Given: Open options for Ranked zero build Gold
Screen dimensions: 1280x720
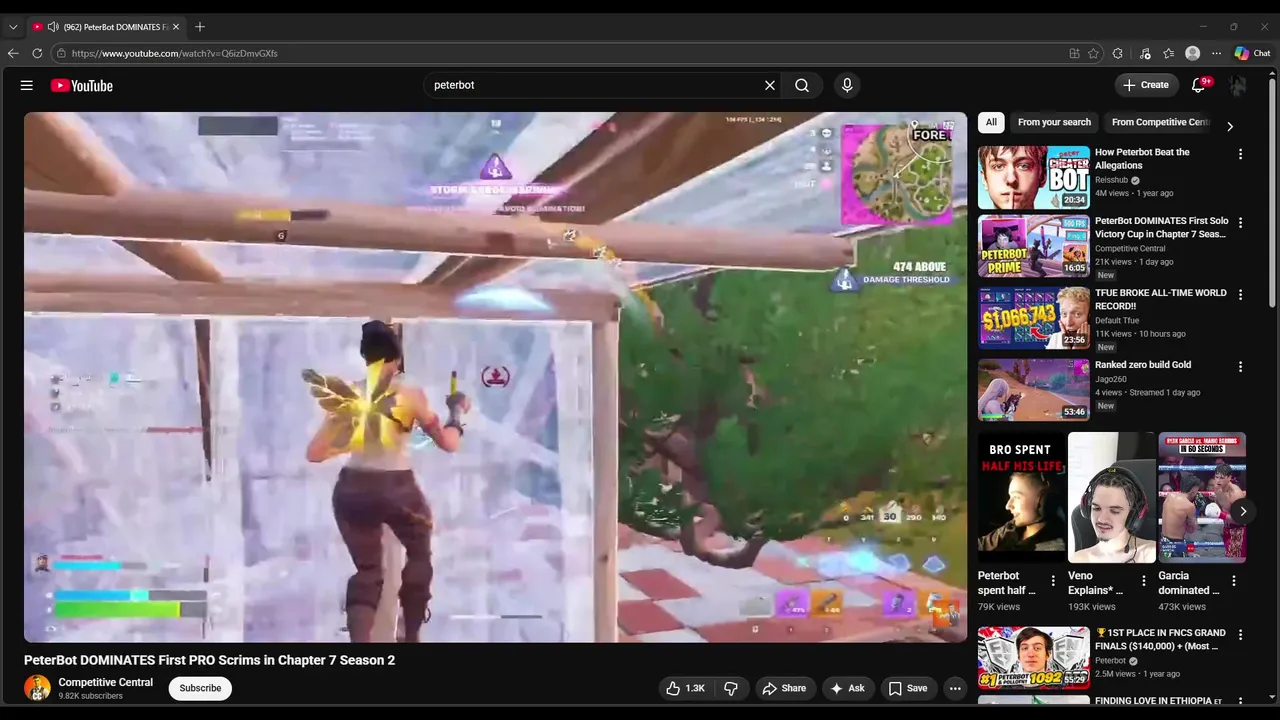Looking at the screenshot, I should (1240, 366).
